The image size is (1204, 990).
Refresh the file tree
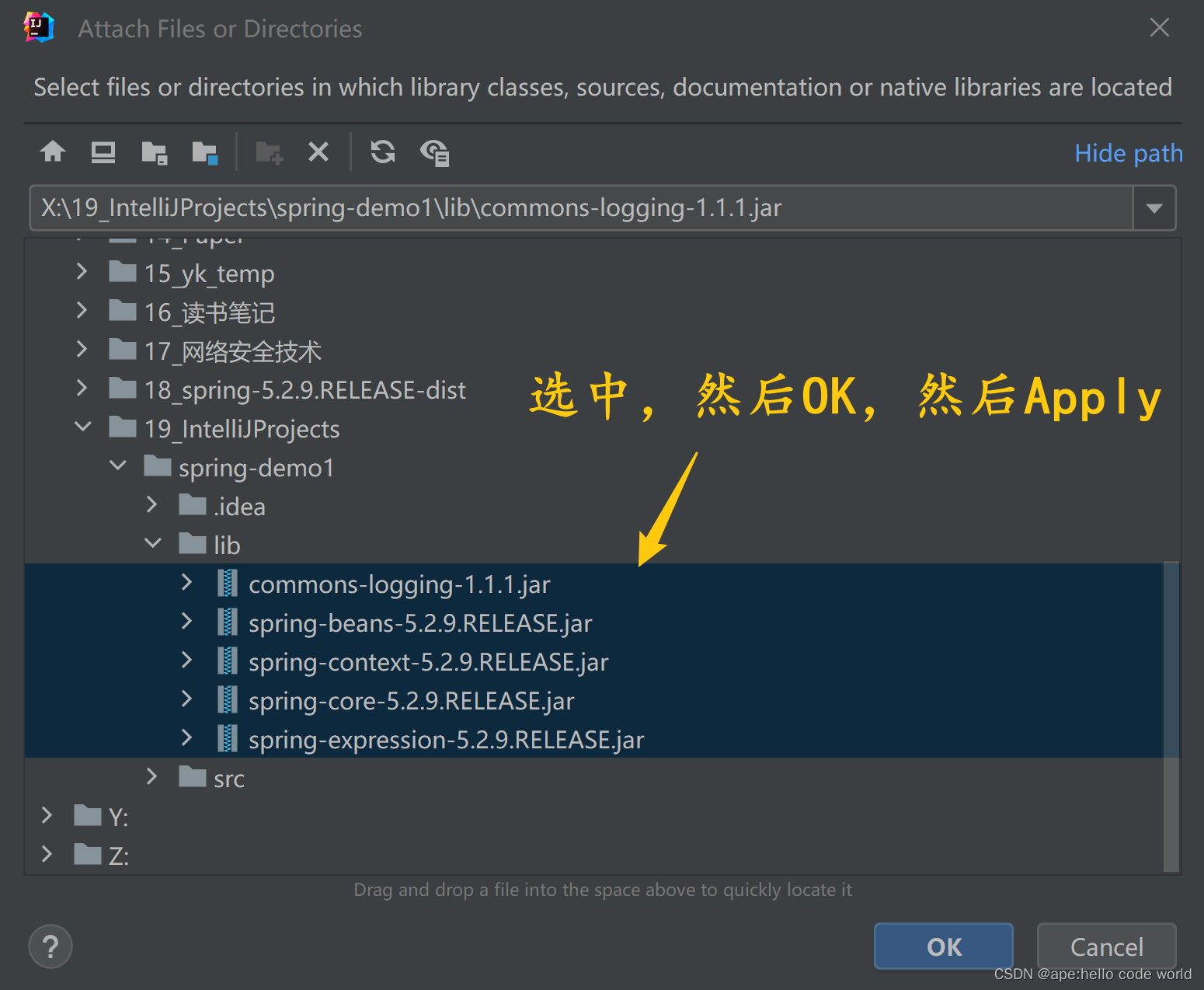coord(383,152)
